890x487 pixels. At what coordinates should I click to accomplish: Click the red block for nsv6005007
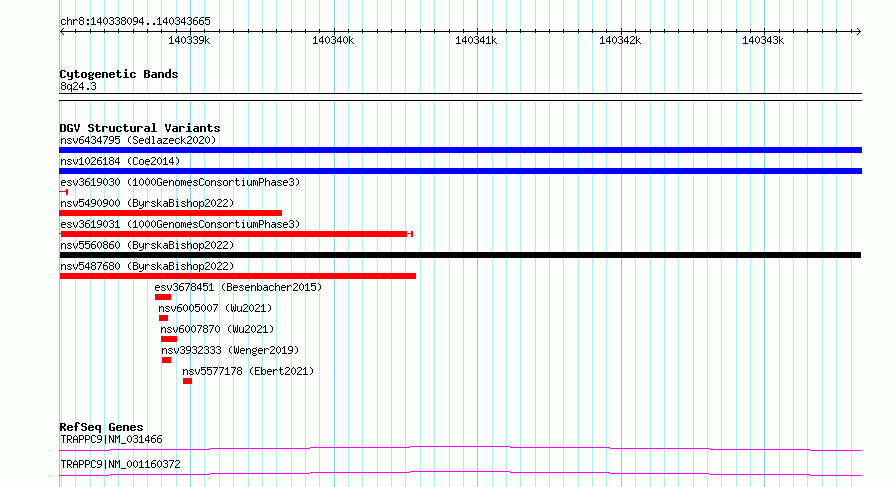(163, 318)
